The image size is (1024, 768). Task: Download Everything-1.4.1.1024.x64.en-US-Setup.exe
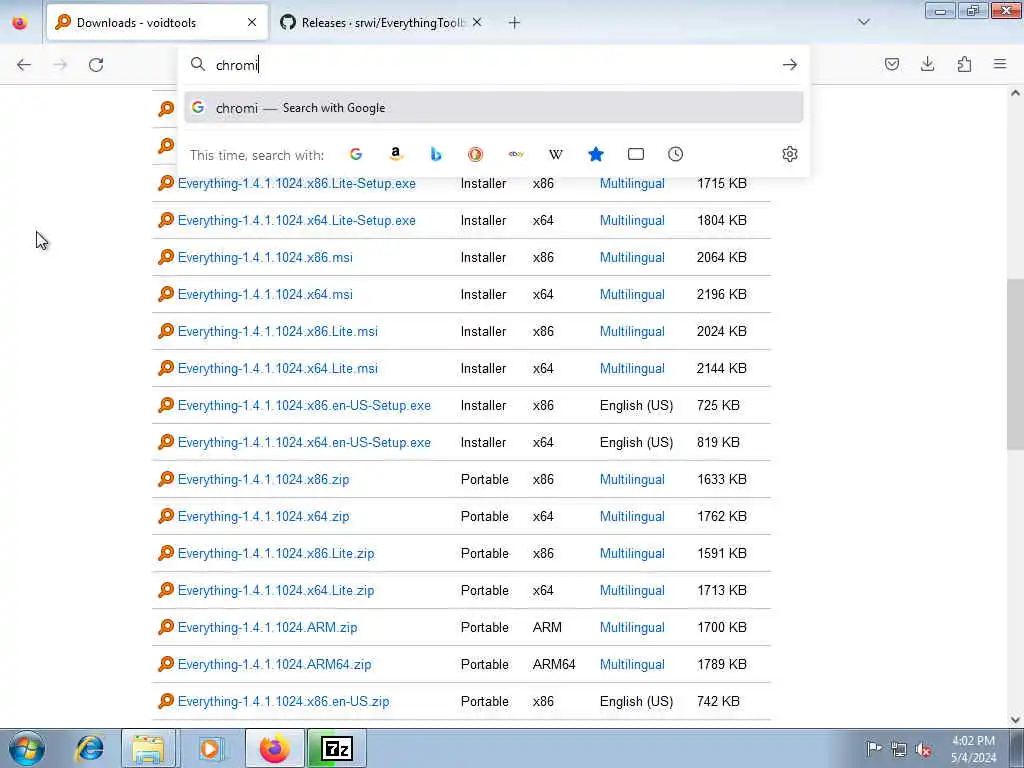(304, 443)
